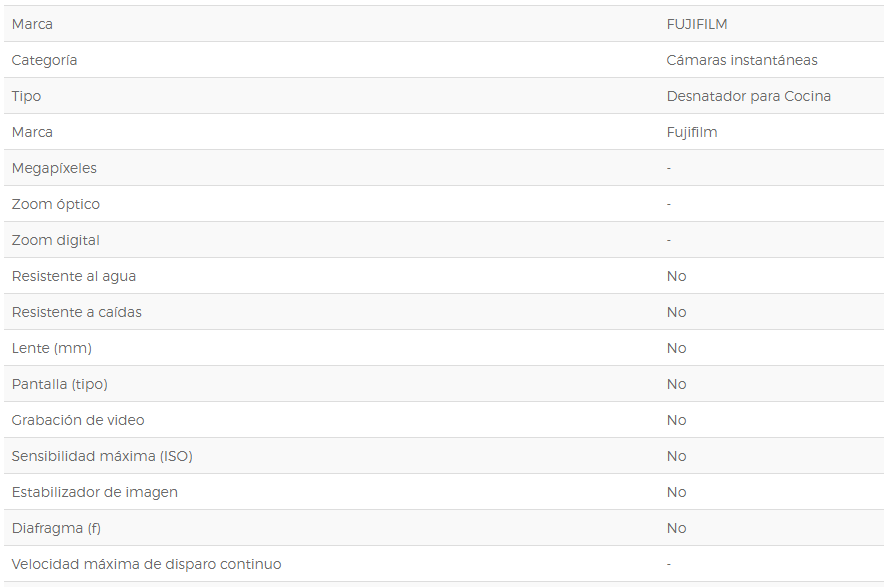Click the No value for Diafragma (f)

(677, 528)
